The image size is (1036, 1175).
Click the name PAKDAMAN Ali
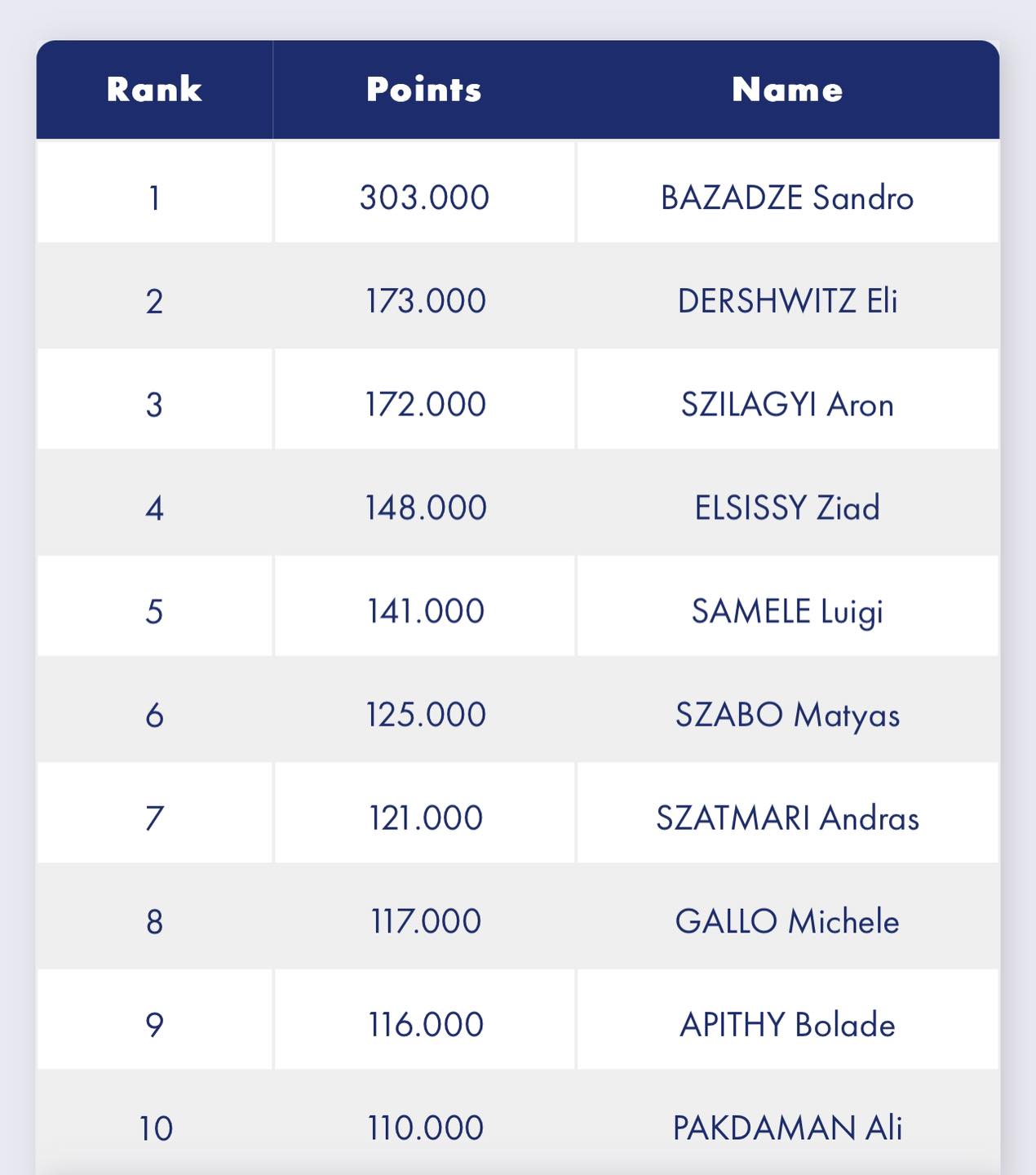coord(787,1128)
